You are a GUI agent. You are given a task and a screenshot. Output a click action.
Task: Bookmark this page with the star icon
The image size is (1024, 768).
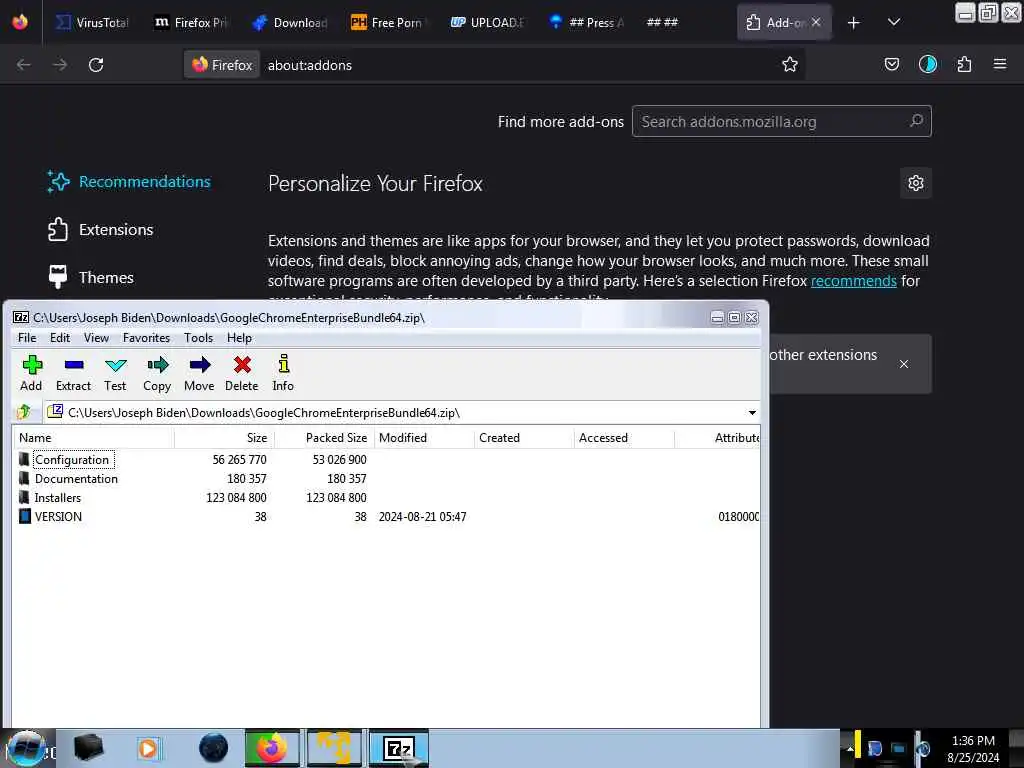(x=790, y=65)
